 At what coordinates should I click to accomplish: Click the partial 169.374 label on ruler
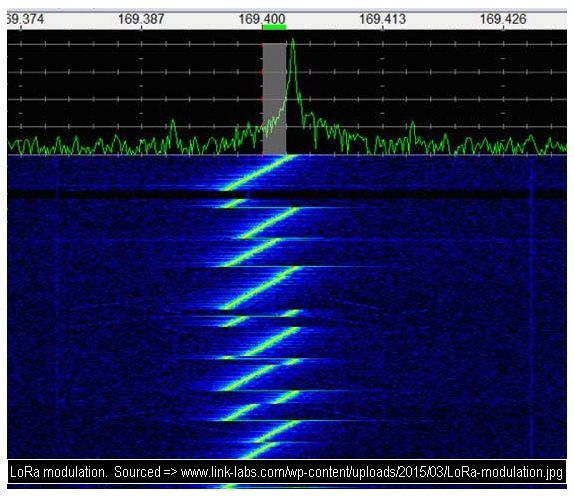pos(25,19)
